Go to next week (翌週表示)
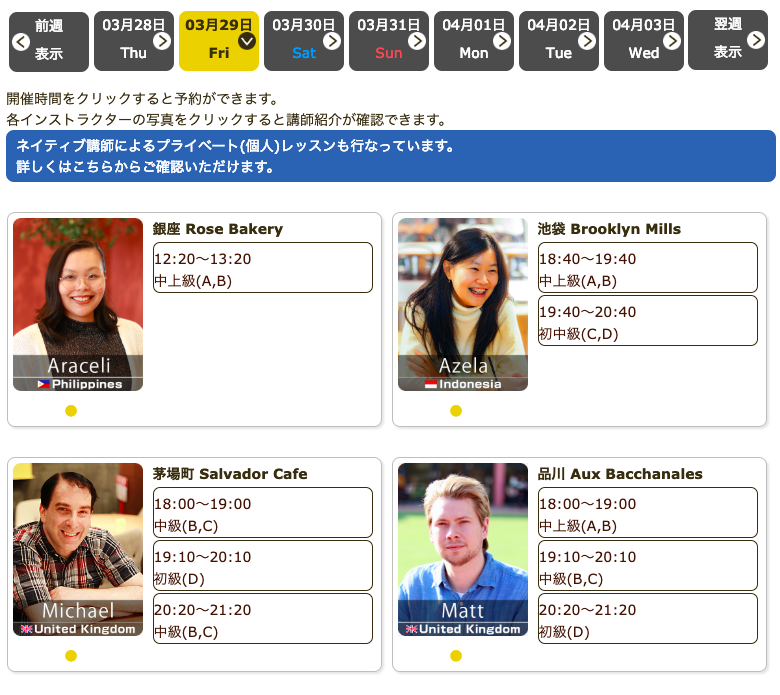 pos(727,41)
